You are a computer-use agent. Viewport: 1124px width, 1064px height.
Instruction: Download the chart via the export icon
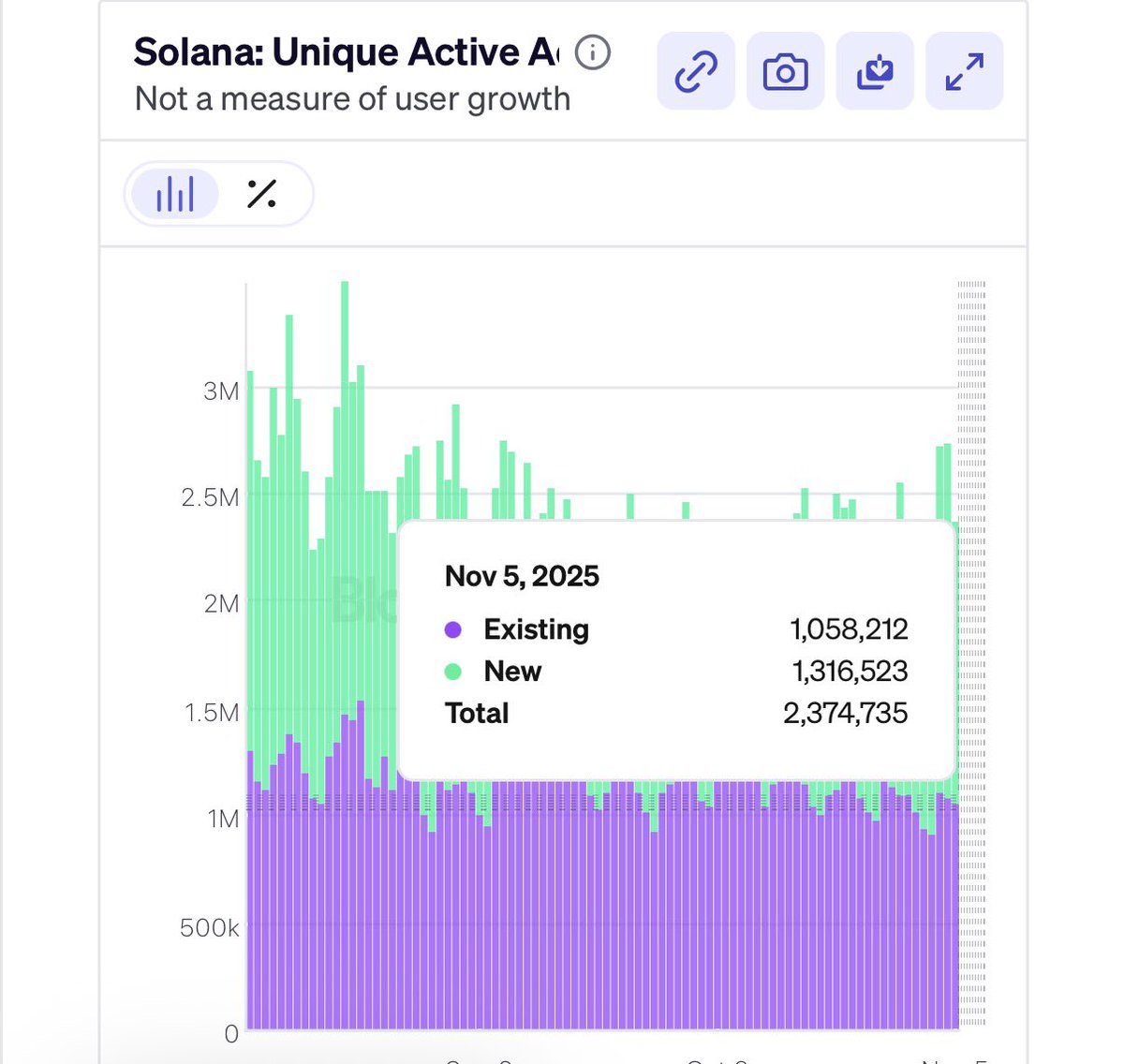click(x=874, y=70)
